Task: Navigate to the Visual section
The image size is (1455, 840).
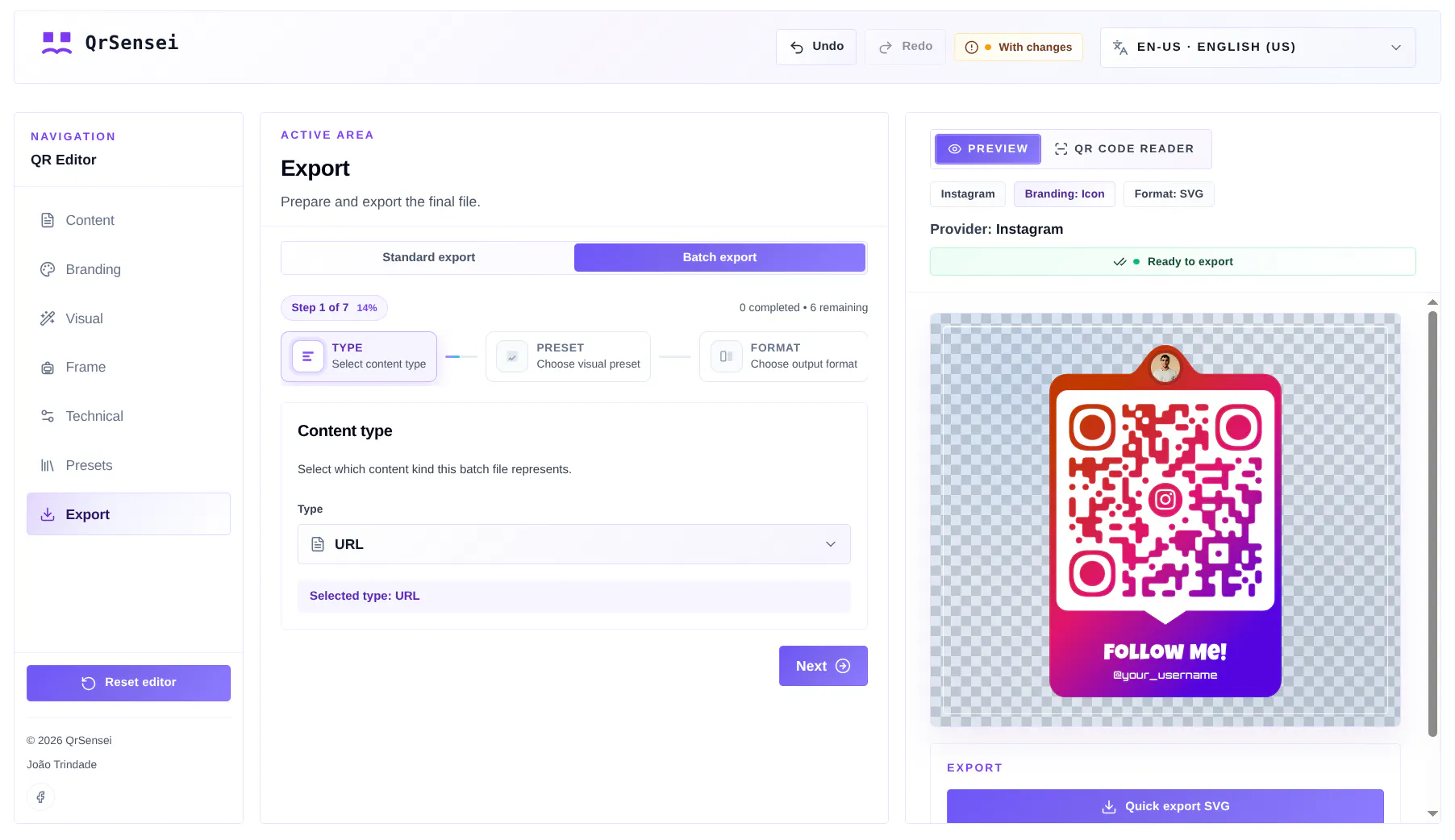Action: 128,318
